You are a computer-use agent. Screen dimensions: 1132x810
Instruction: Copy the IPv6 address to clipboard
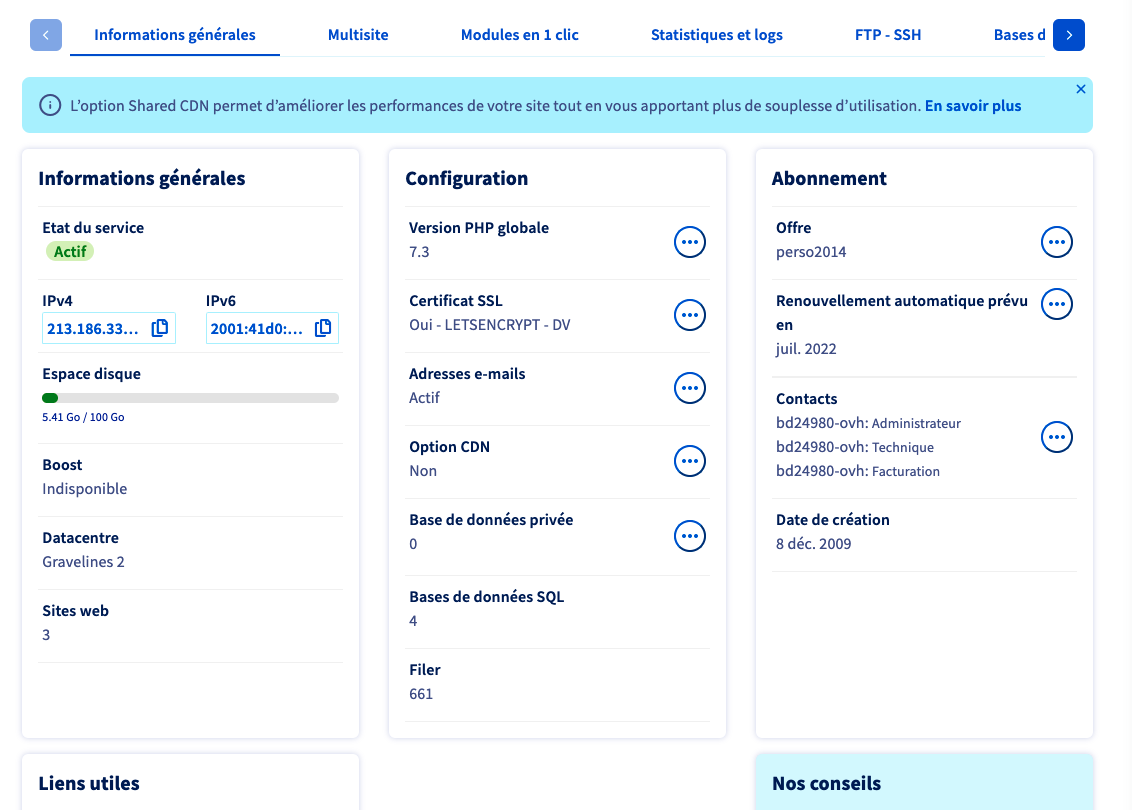click(323, 328)
